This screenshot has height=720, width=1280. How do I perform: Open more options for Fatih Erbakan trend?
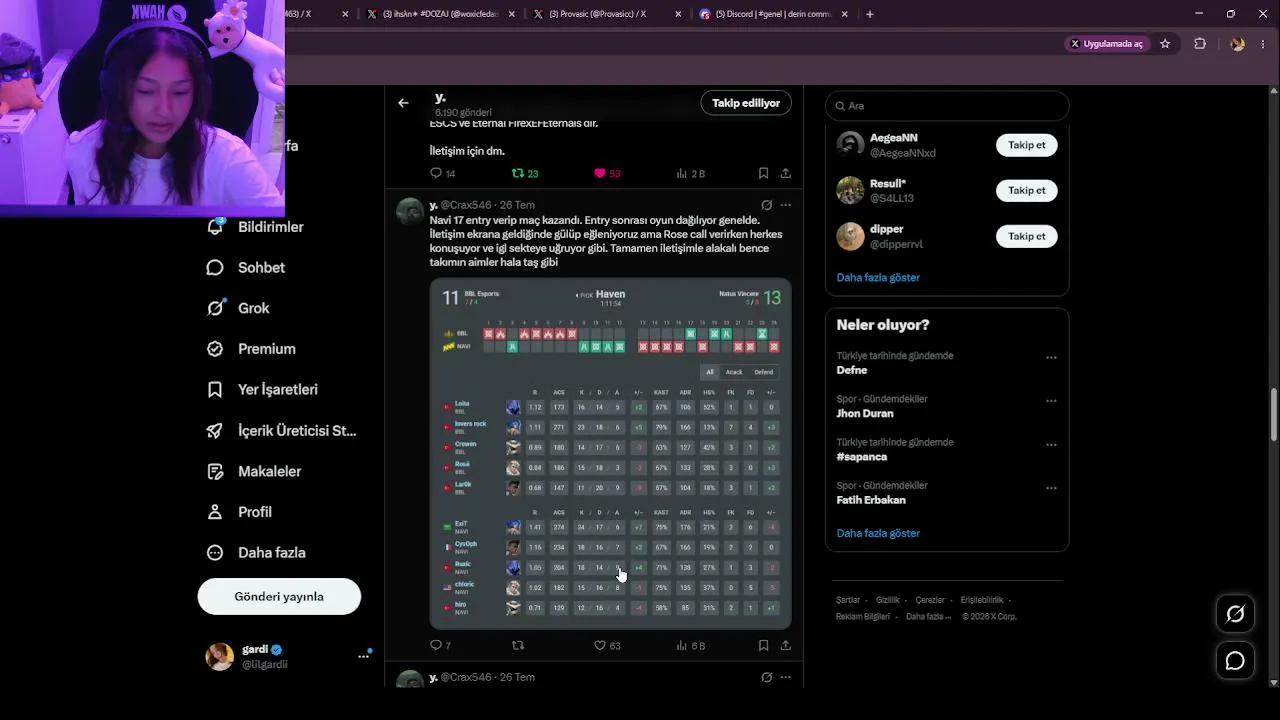tap(1051, 488)
